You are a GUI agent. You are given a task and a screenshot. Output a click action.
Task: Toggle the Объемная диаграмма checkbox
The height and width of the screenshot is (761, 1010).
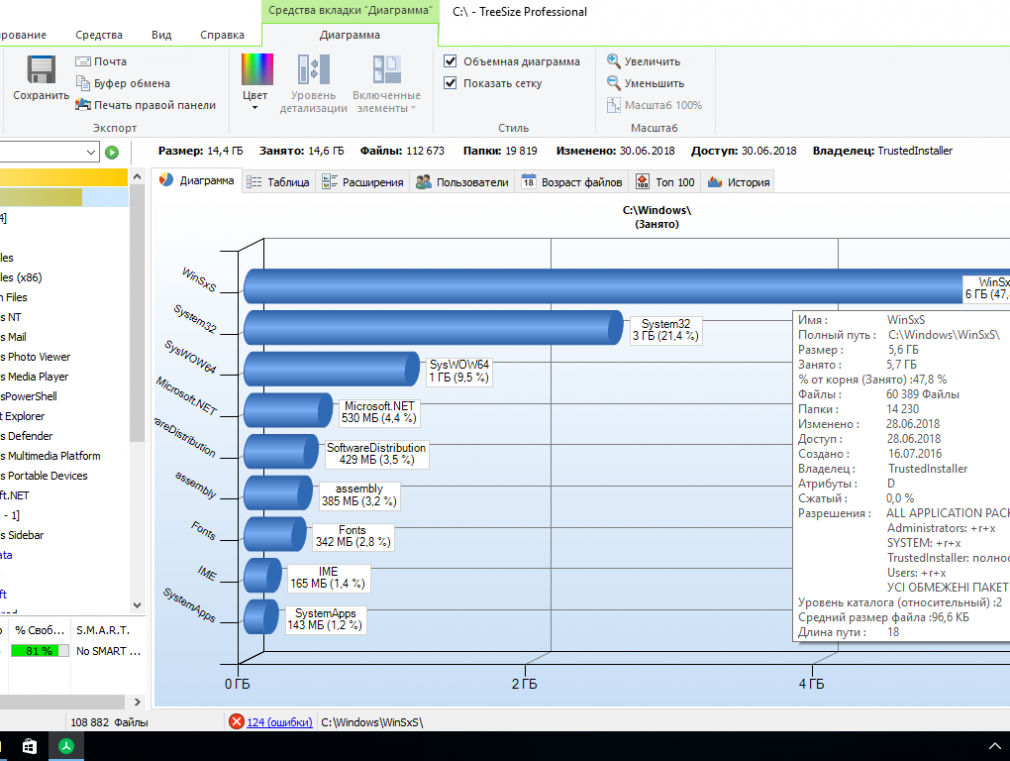(450, 61)
